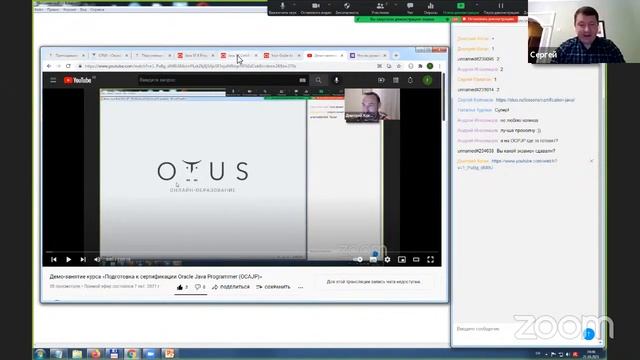Click the YouTube create video icon
The width and height of the screenshot is (640, 360).
(381, 80)
